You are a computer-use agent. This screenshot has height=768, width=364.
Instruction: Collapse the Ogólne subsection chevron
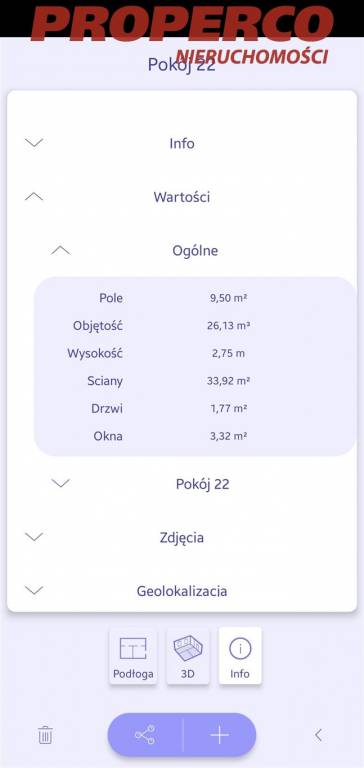[61, 251]
